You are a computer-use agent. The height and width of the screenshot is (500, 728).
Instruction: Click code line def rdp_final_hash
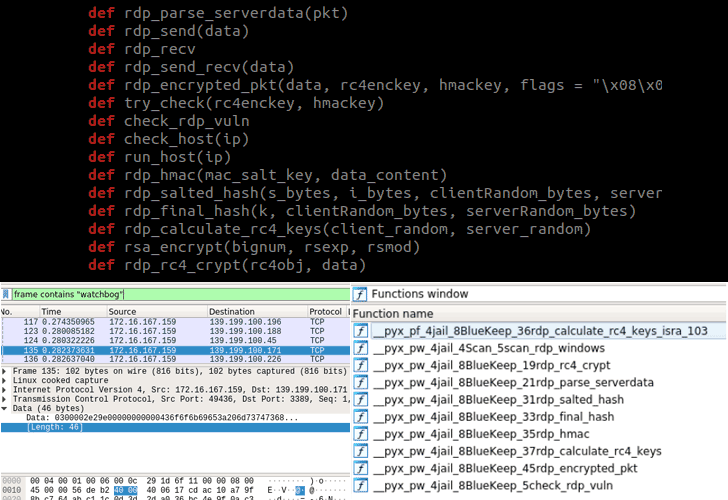362,211
